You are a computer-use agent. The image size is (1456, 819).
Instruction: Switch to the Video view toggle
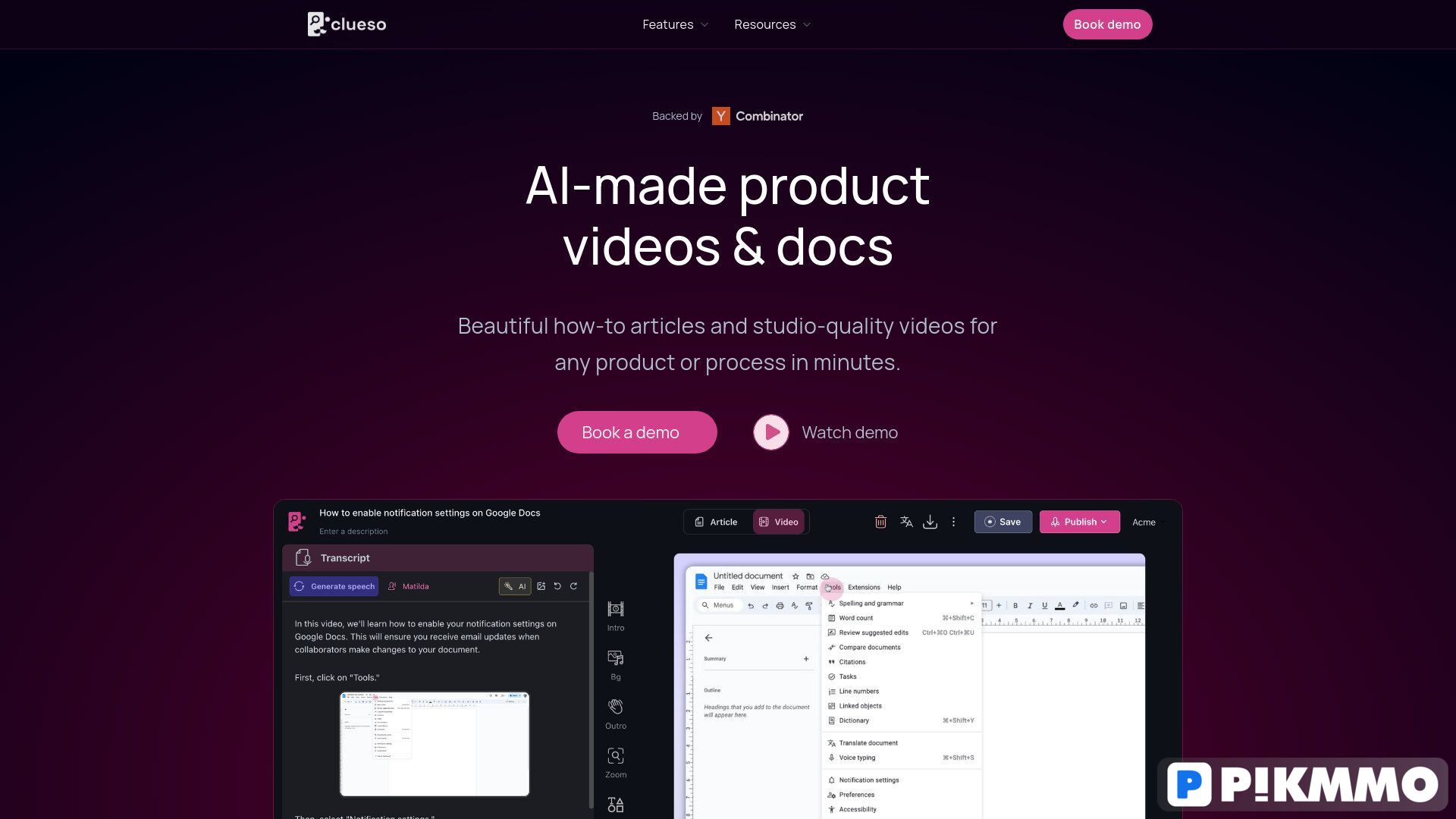pos(779,522)
